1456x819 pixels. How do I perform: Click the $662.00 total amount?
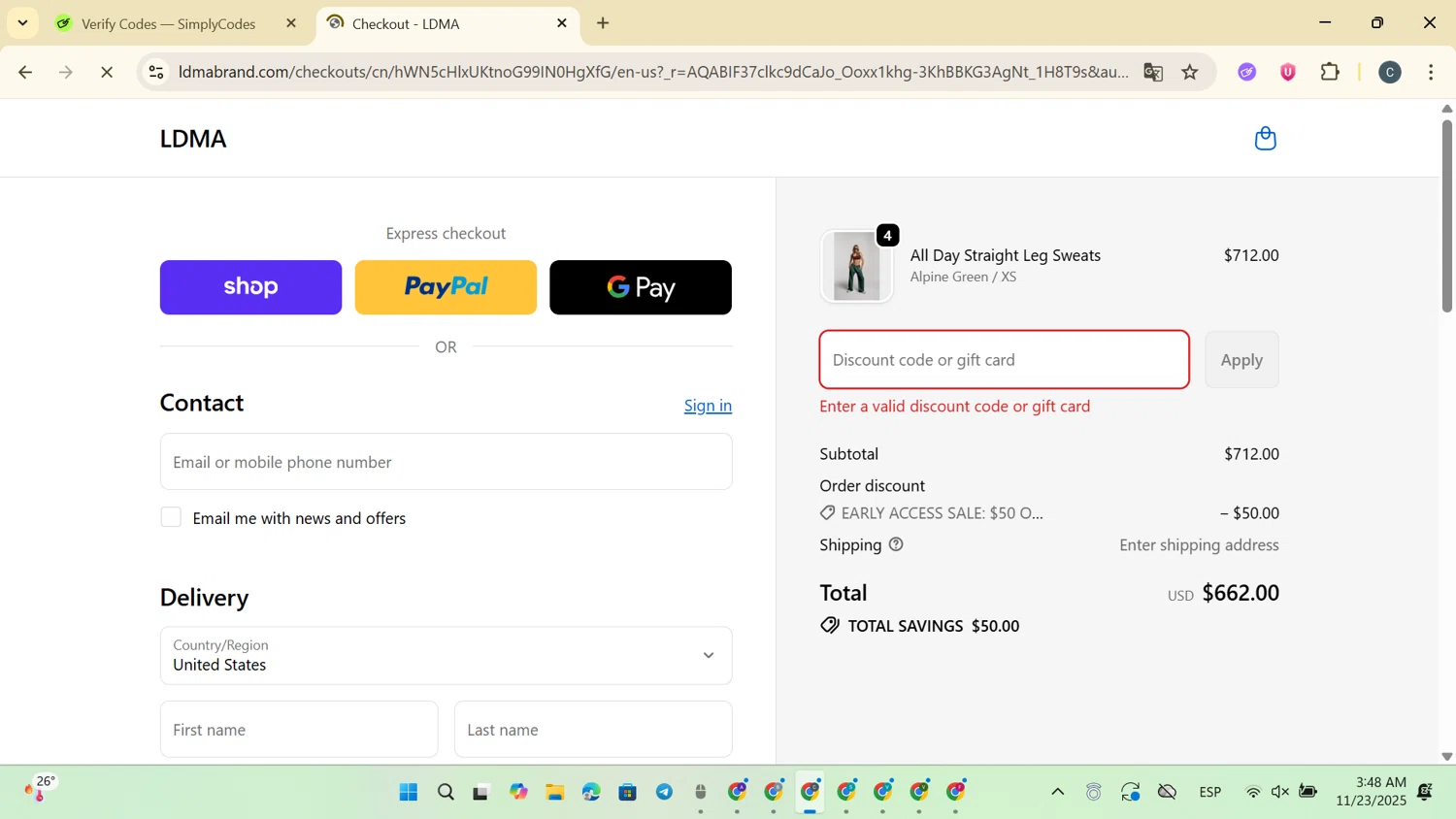pyautogui.click(x=1241, y=593)
